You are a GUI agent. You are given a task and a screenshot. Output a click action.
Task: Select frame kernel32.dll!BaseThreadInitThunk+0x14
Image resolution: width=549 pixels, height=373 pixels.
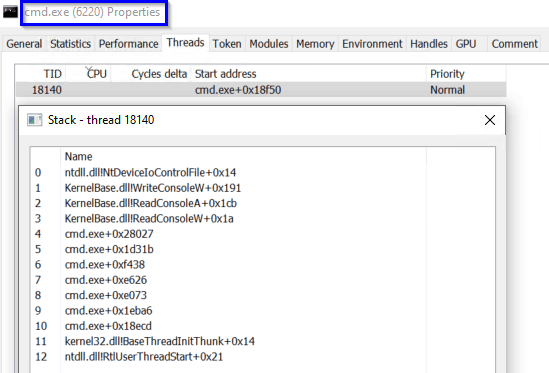pyautogui.click(x=160, y=341)
